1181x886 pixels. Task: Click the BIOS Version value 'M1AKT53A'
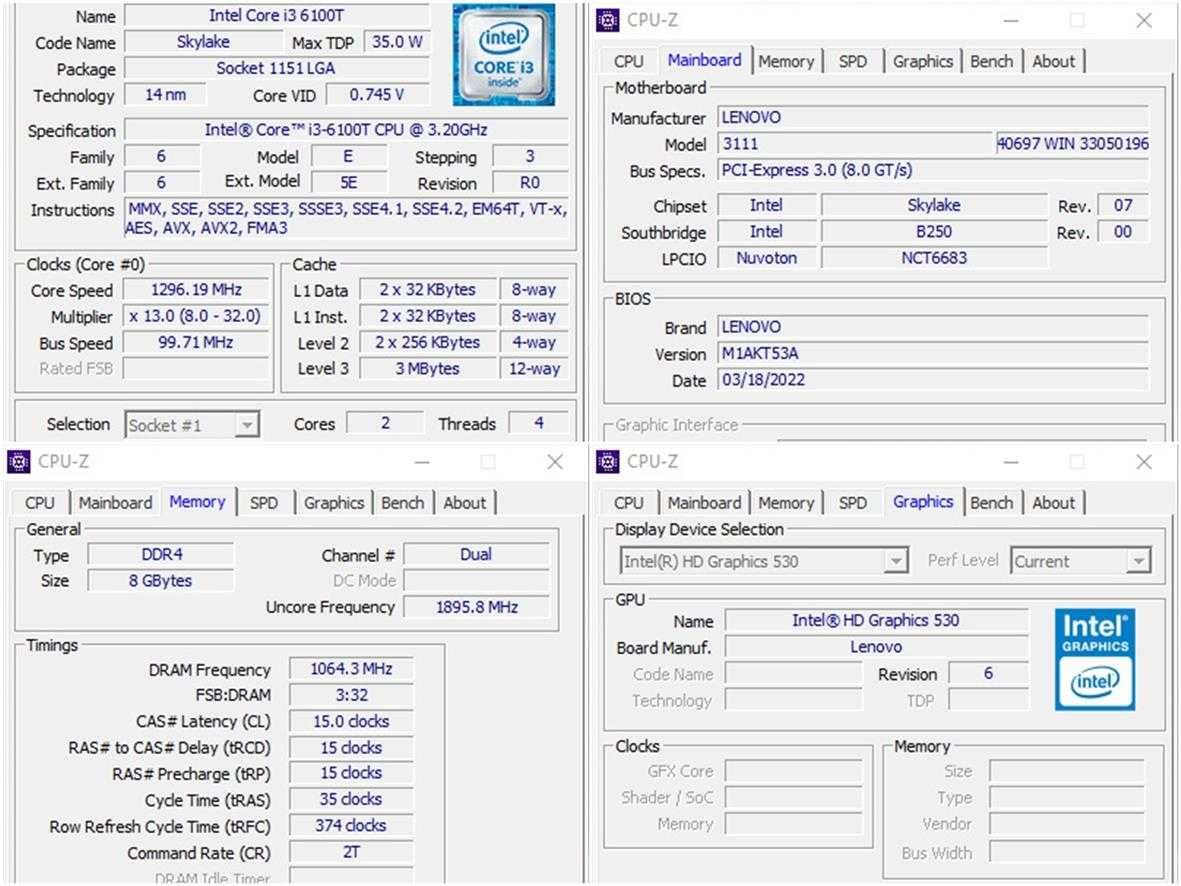tap(933, 353)
